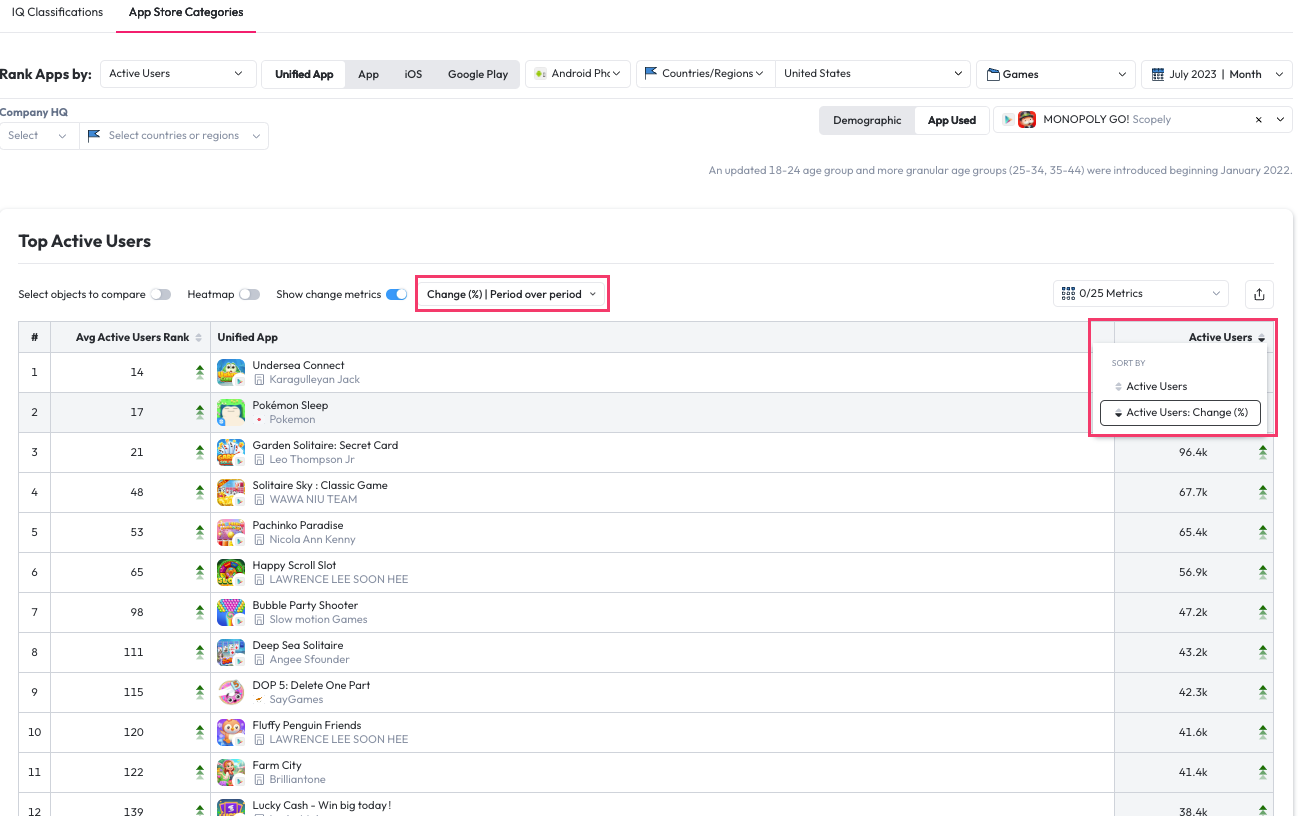Open Lucky Cash - Win big today! link

pos(321,805)
